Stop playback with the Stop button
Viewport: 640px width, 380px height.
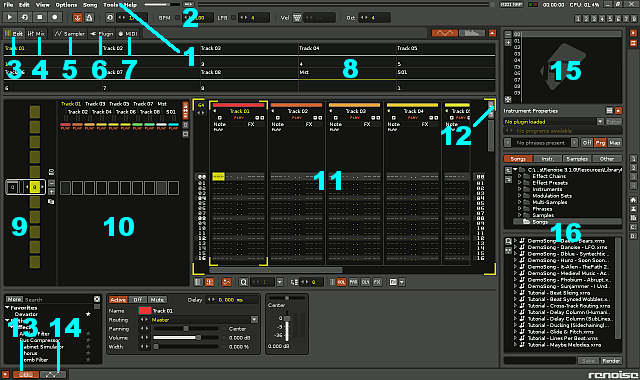click(x=40, y=17)
